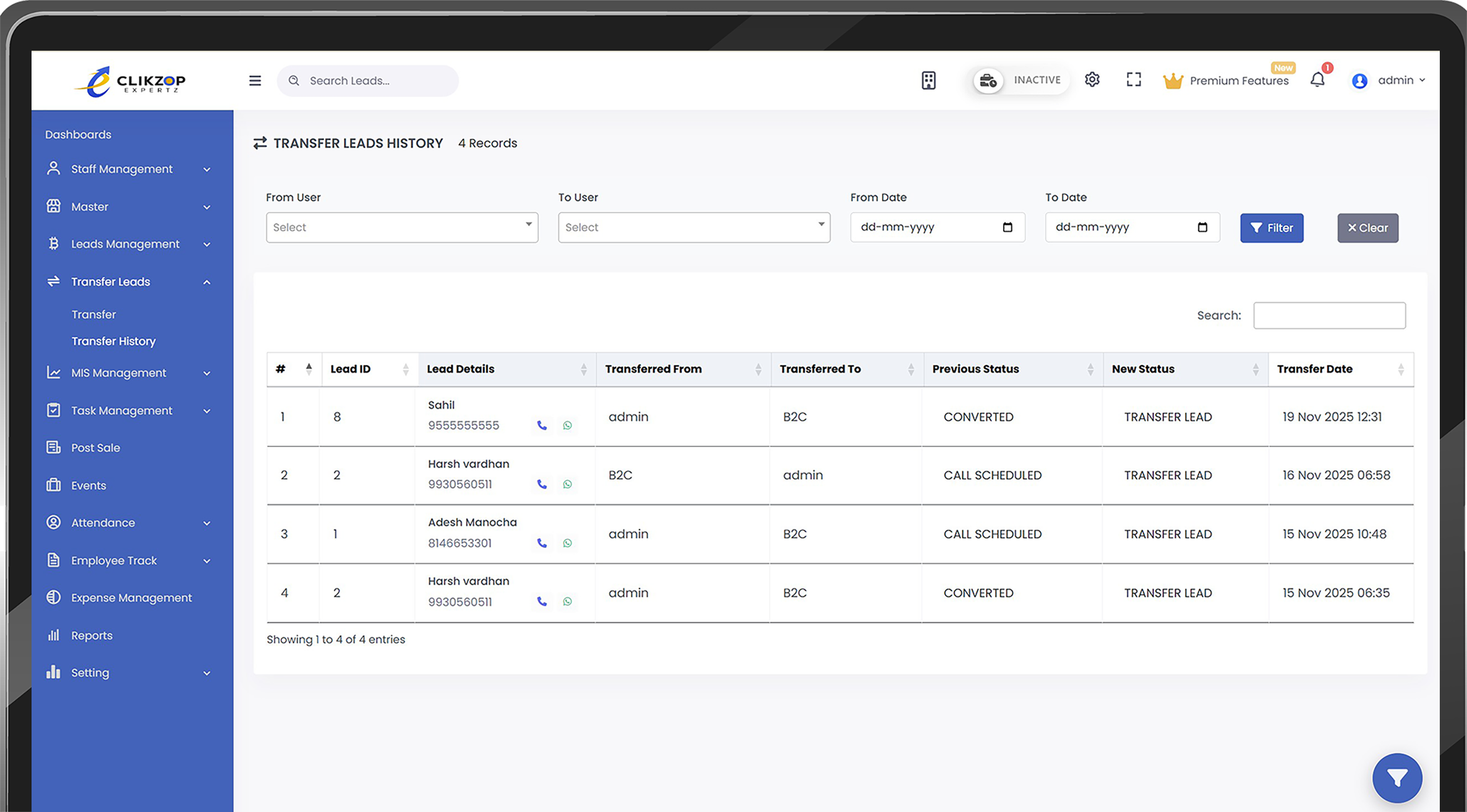The height and width of the screenshot is (812, 1467).
Task: Open the company building icon in header
Action: (x=928, y=80)
